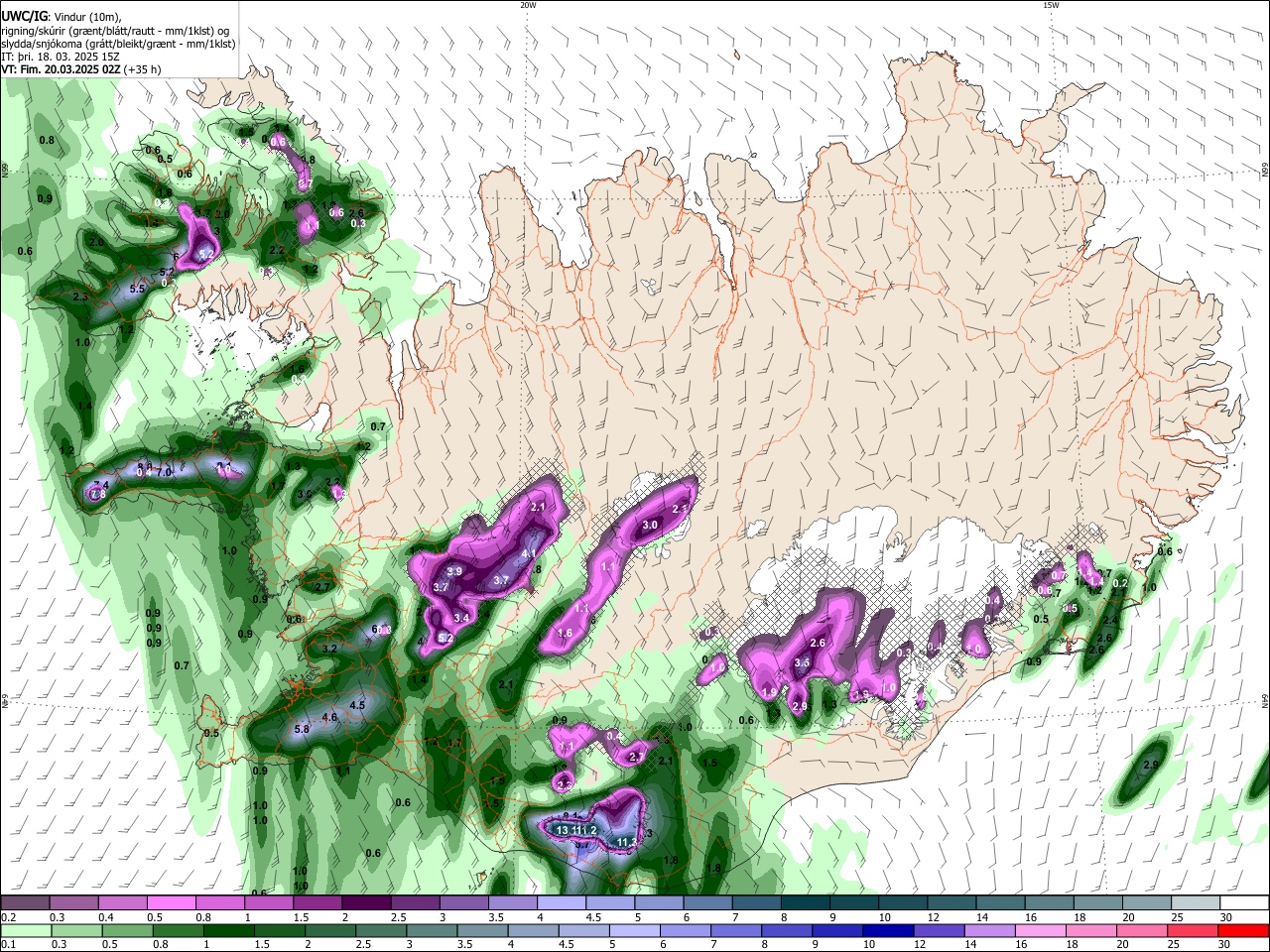Click the 7.8 precipitation value on the west coast

tap(97, 494)
